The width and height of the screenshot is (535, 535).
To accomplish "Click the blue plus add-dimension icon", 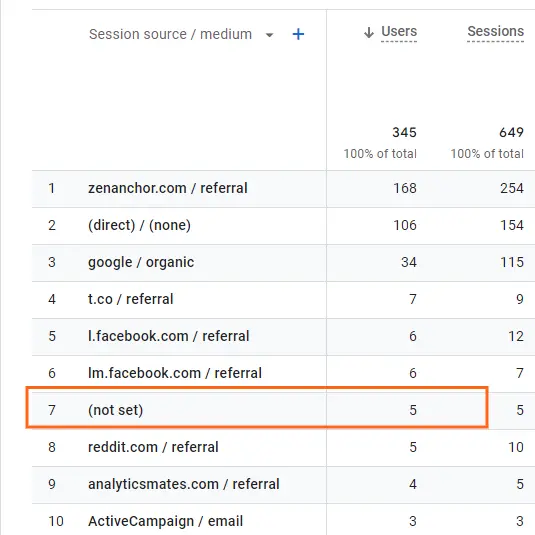I will (298, 34).
